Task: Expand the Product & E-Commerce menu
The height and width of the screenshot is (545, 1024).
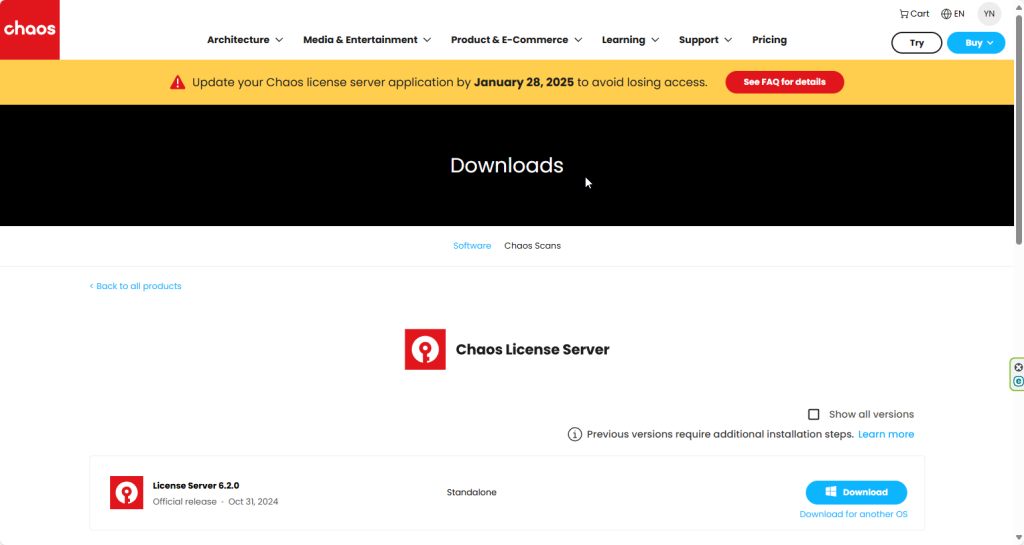Action: pyautogui.click(x=517, y=40)
